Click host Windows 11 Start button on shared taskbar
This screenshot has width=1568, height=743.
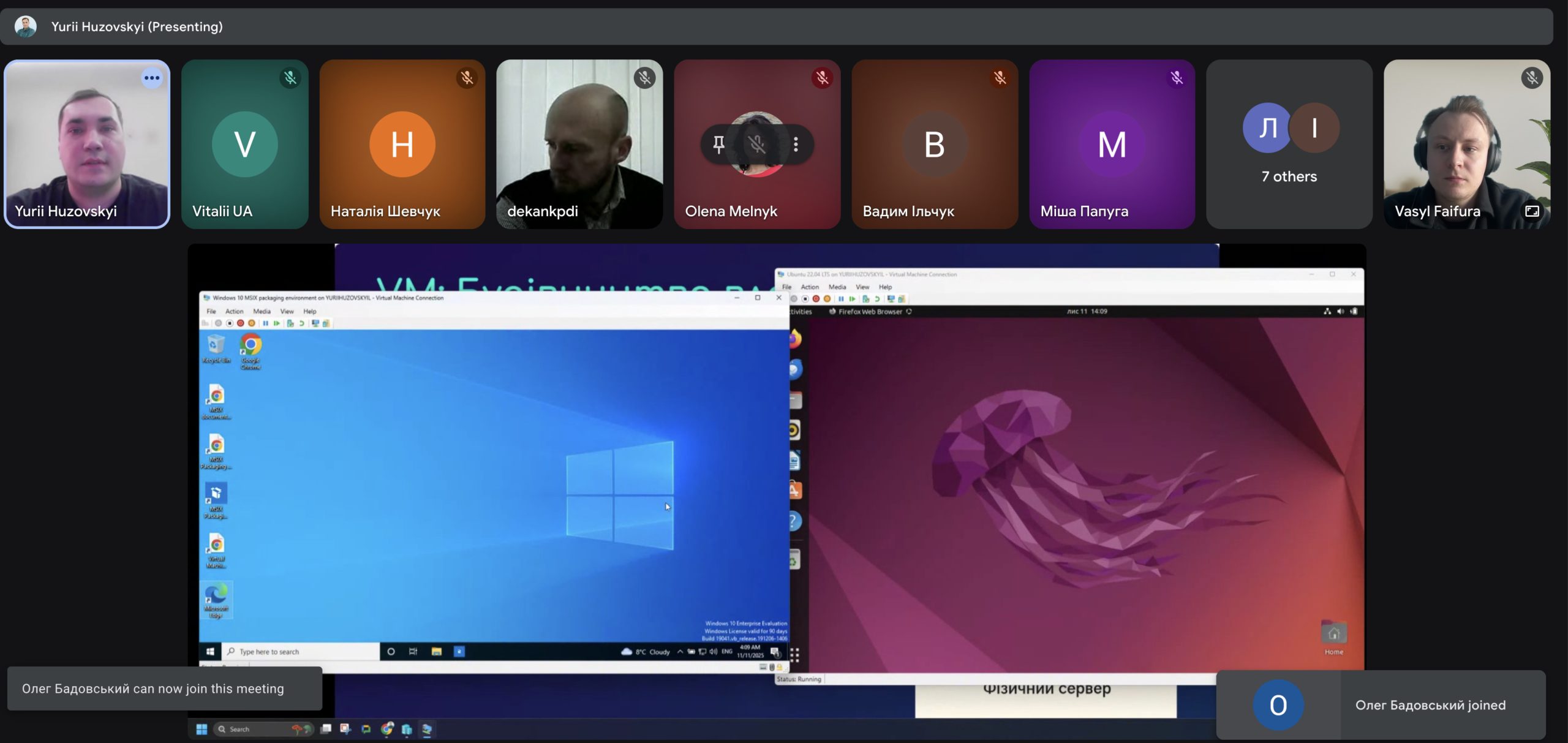[x=202, y=729]
